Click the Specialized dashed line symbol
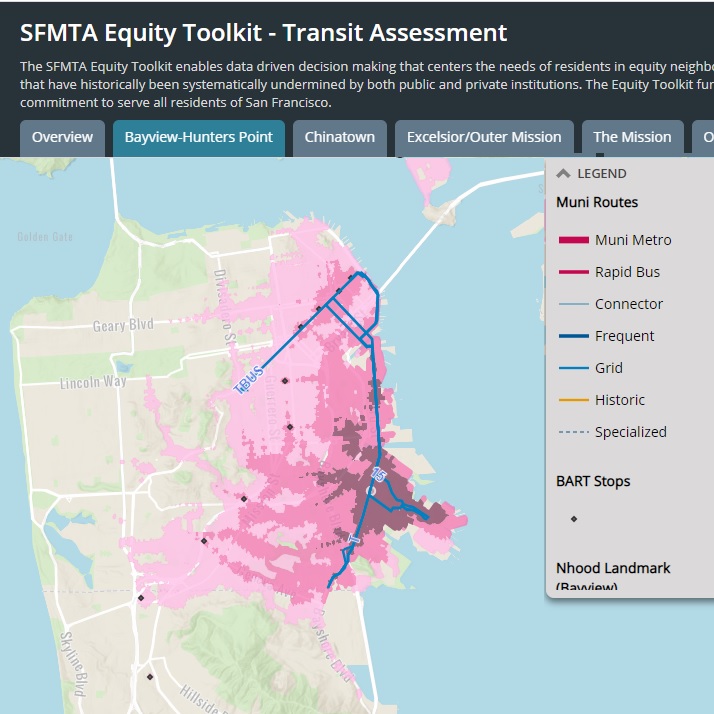 (572, 432)
